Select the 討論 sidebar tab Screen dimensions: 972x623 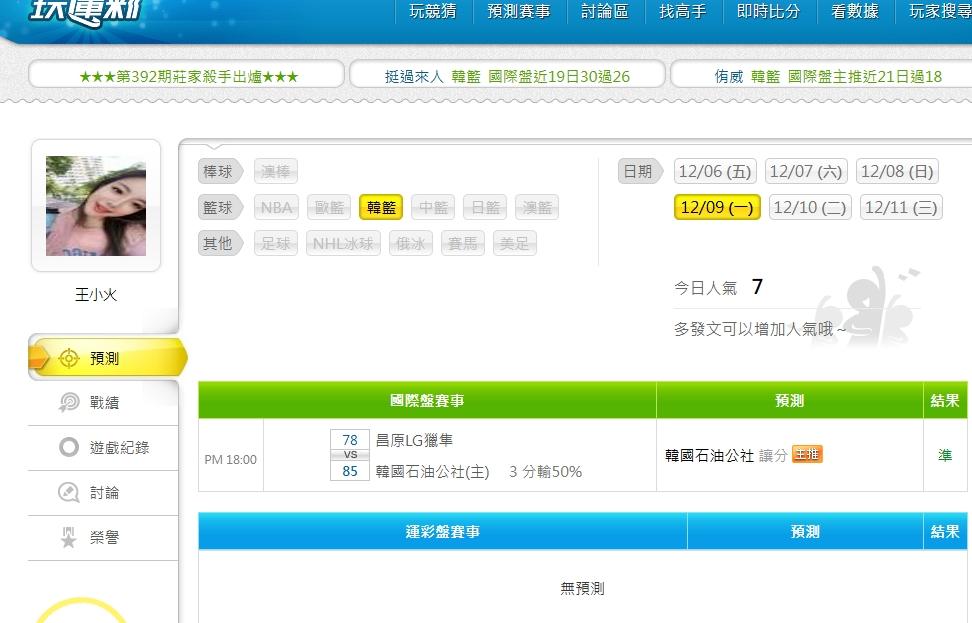[x=103, y=492]
